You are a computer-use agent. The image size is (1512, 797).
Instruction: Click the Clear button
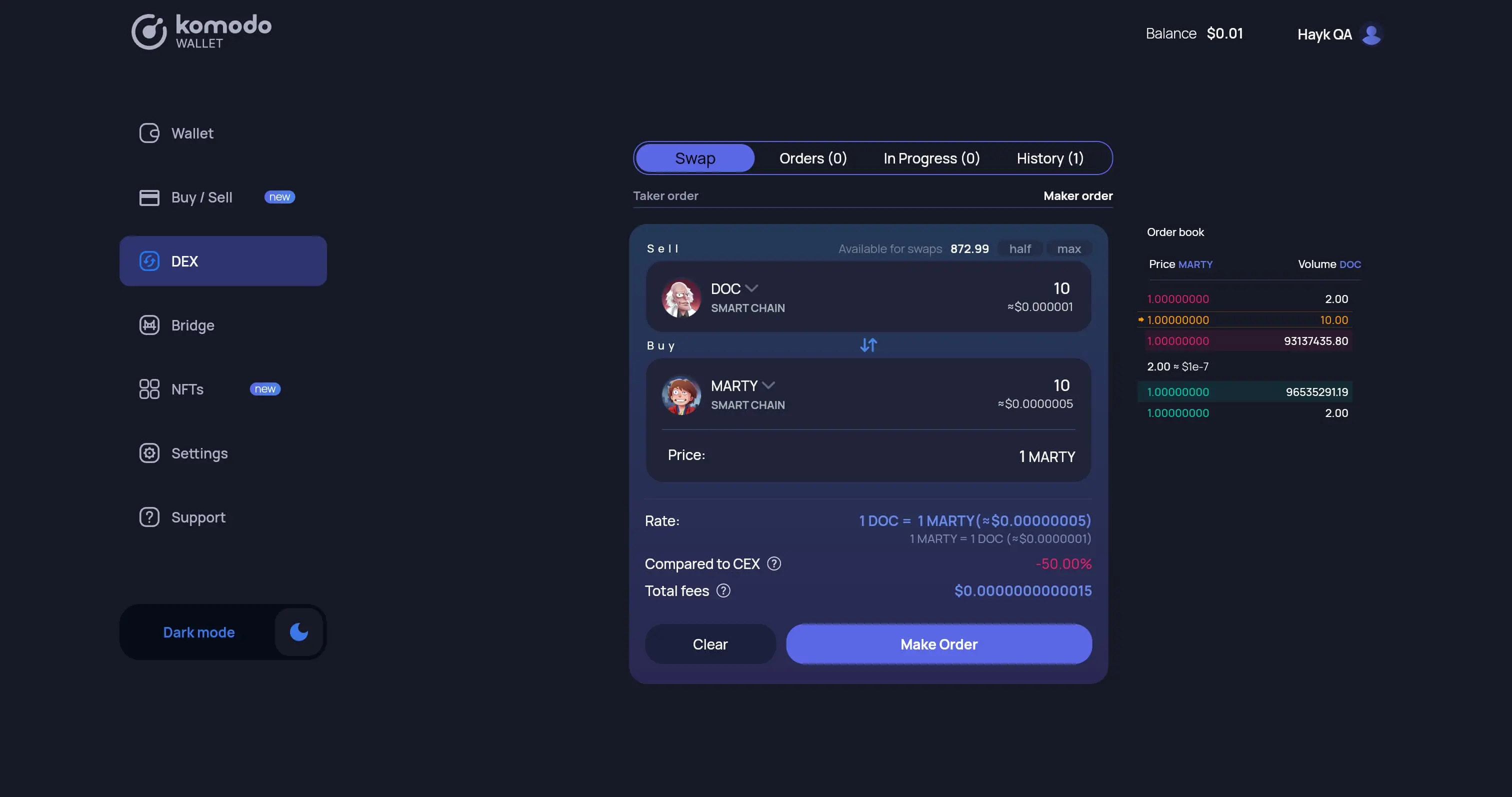[x=710, y=644]
